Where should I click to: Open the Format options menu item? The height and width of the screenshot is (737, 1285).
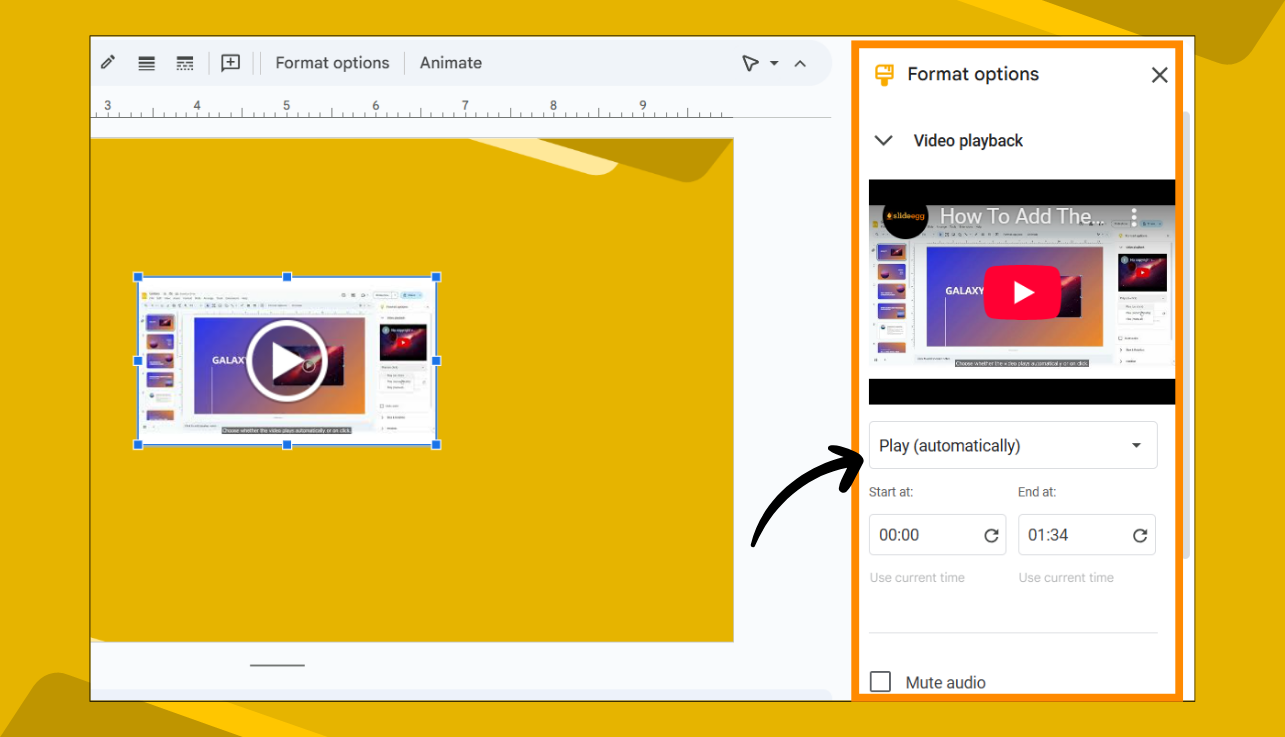coord(331,63)
